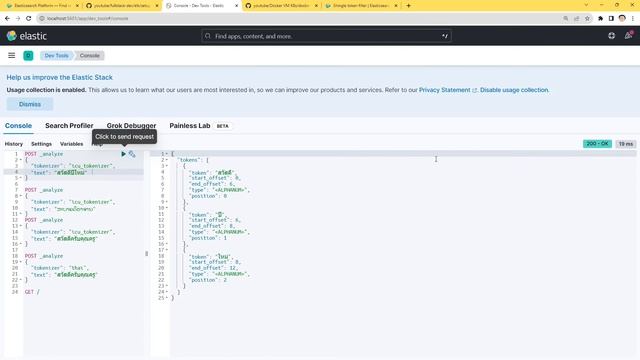Click the Console breadcrumb

(x=90, y=56)
